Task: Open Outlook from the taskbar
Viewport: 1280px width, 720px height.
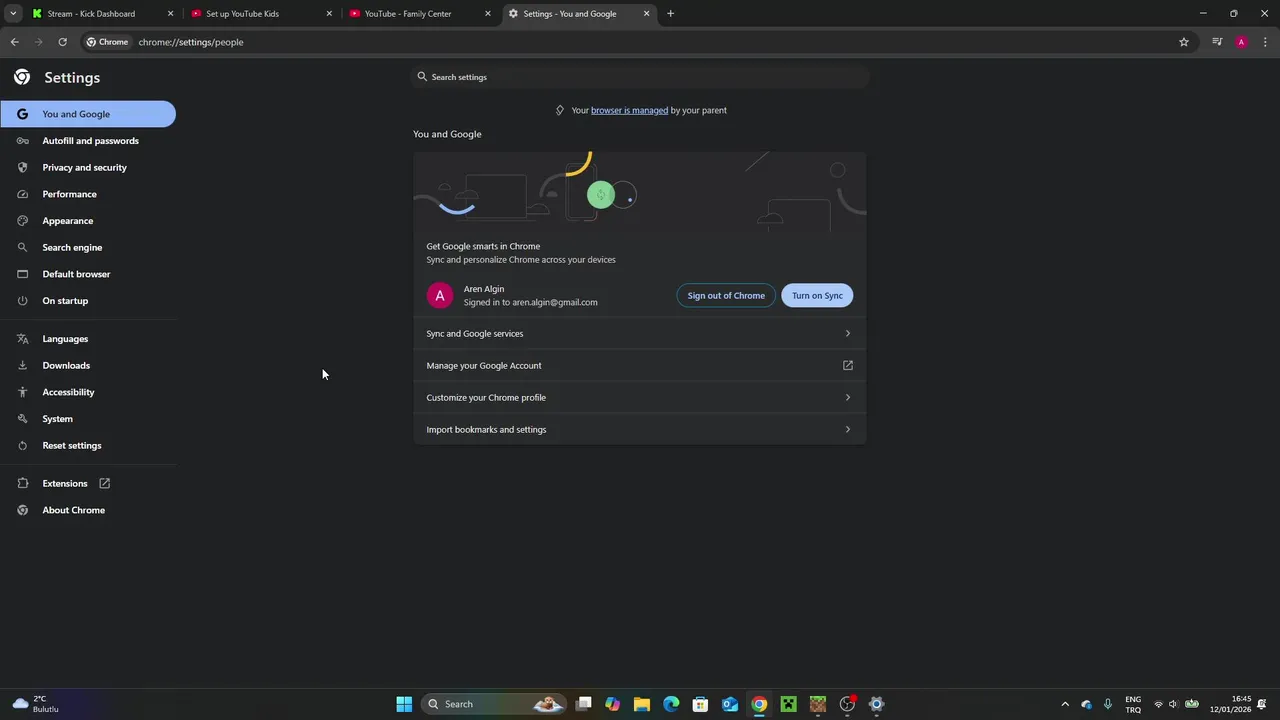Action: 730,704
